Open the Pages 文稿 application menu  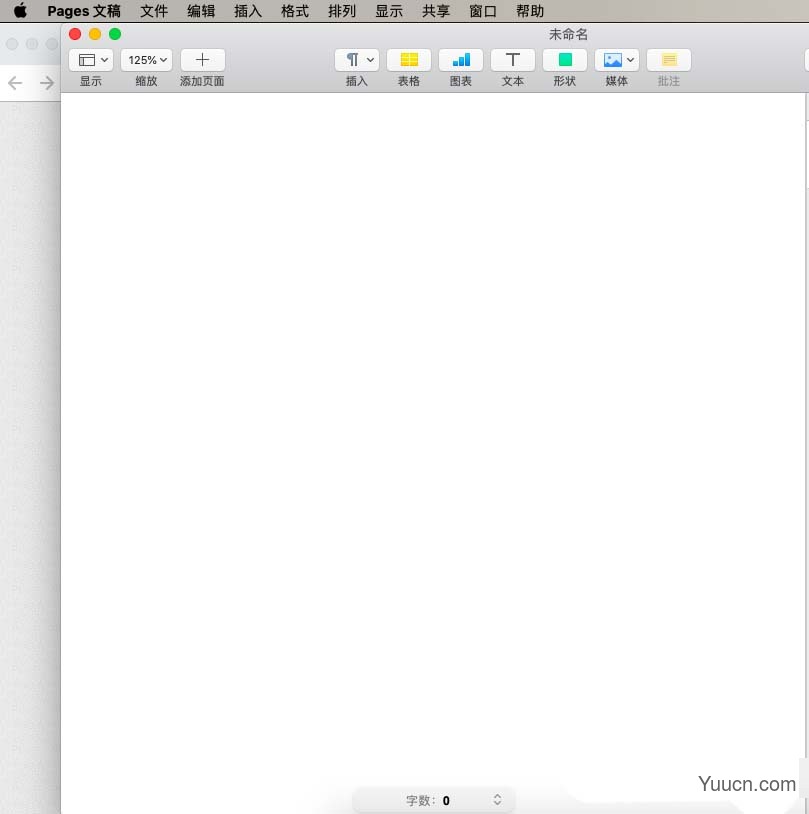(84, 11)
